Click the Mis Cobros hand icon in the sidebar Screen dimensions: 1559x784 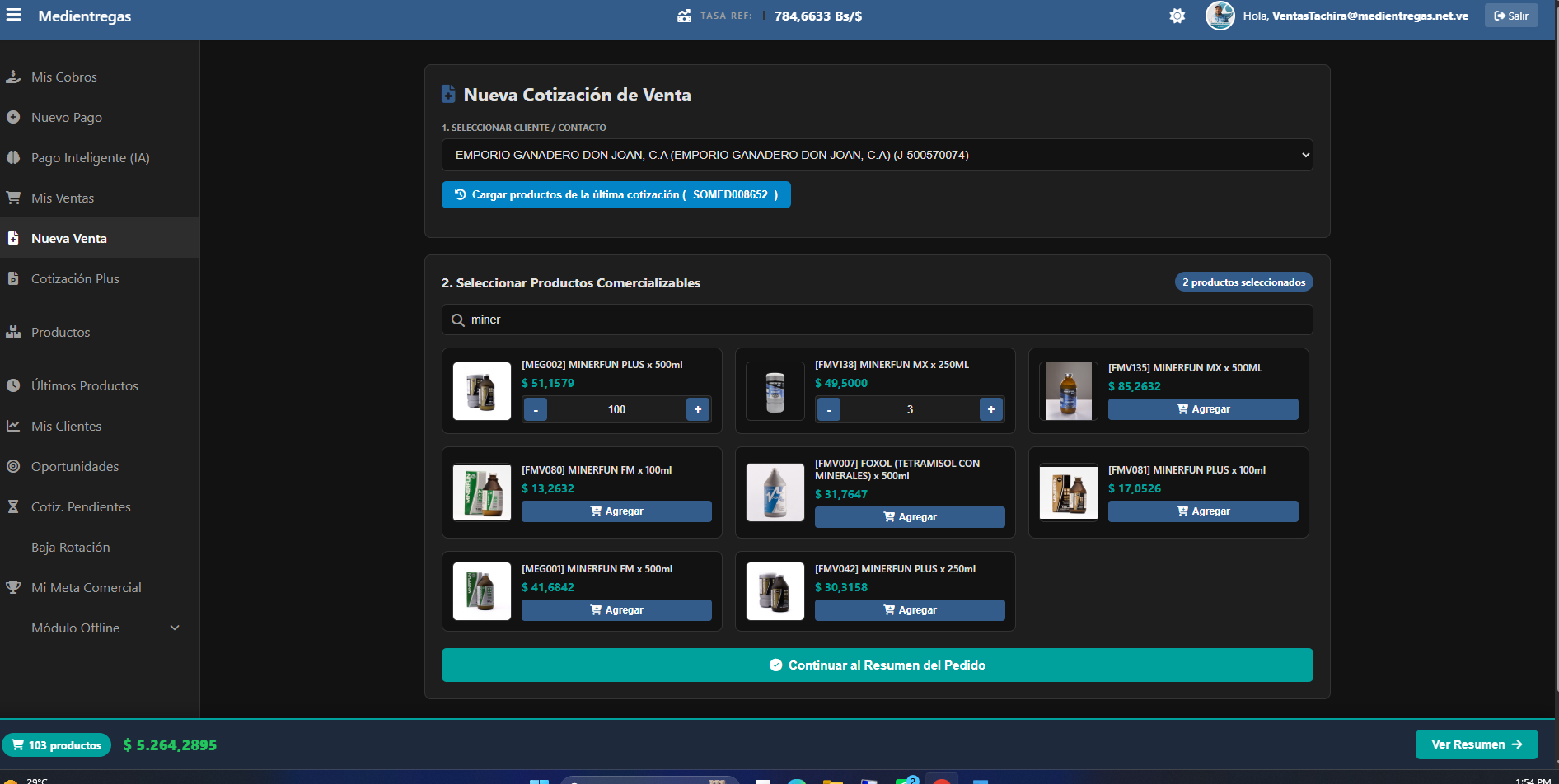13,77
